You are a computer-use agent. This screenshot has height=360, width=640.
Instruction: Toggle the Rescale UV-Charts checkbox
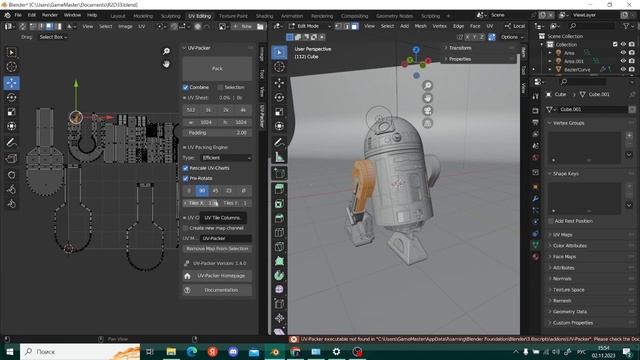click(186, 168)
